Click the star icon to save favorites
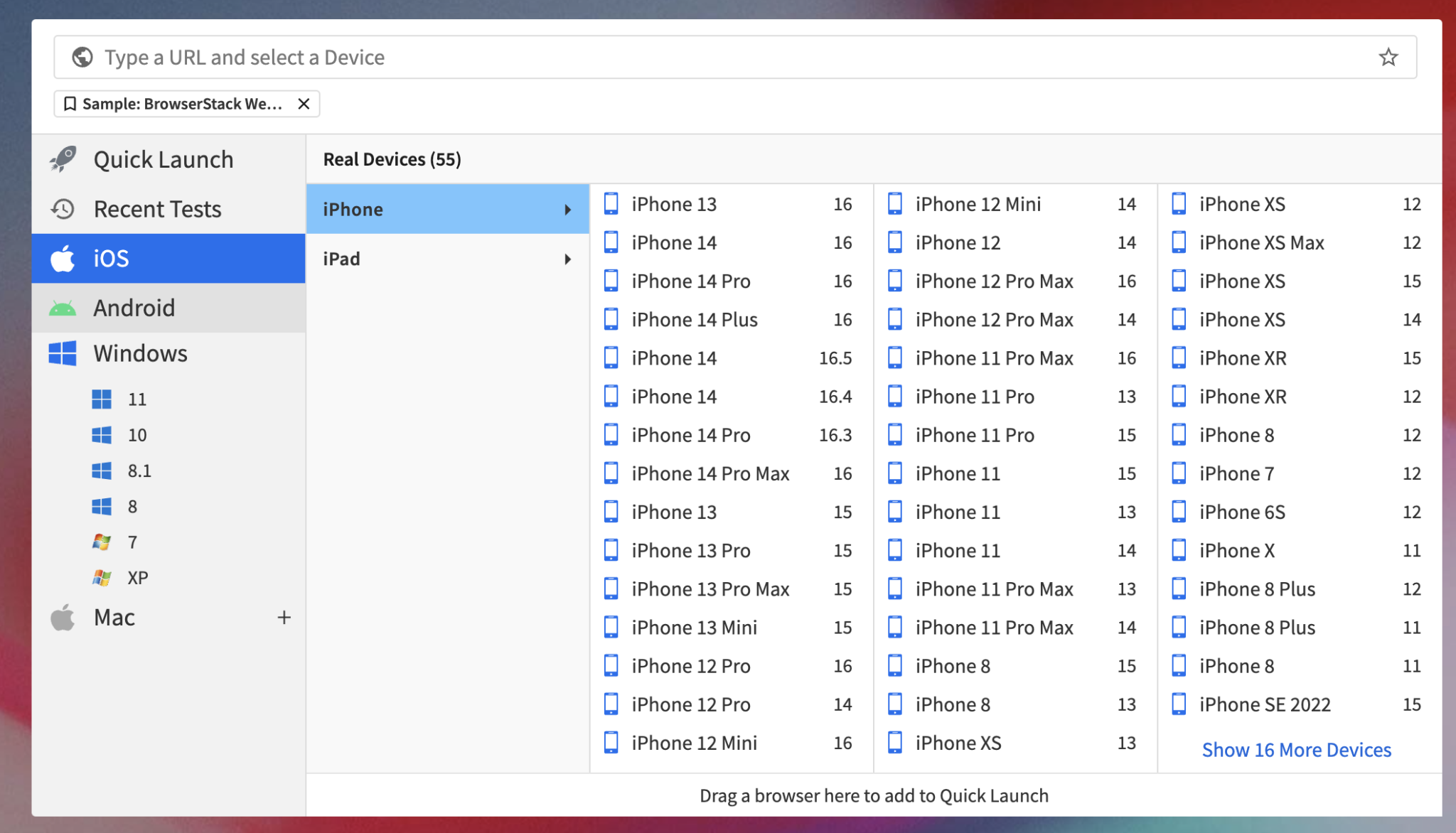The width and height of the screenshot is (1456, 833). (1388, 57)
